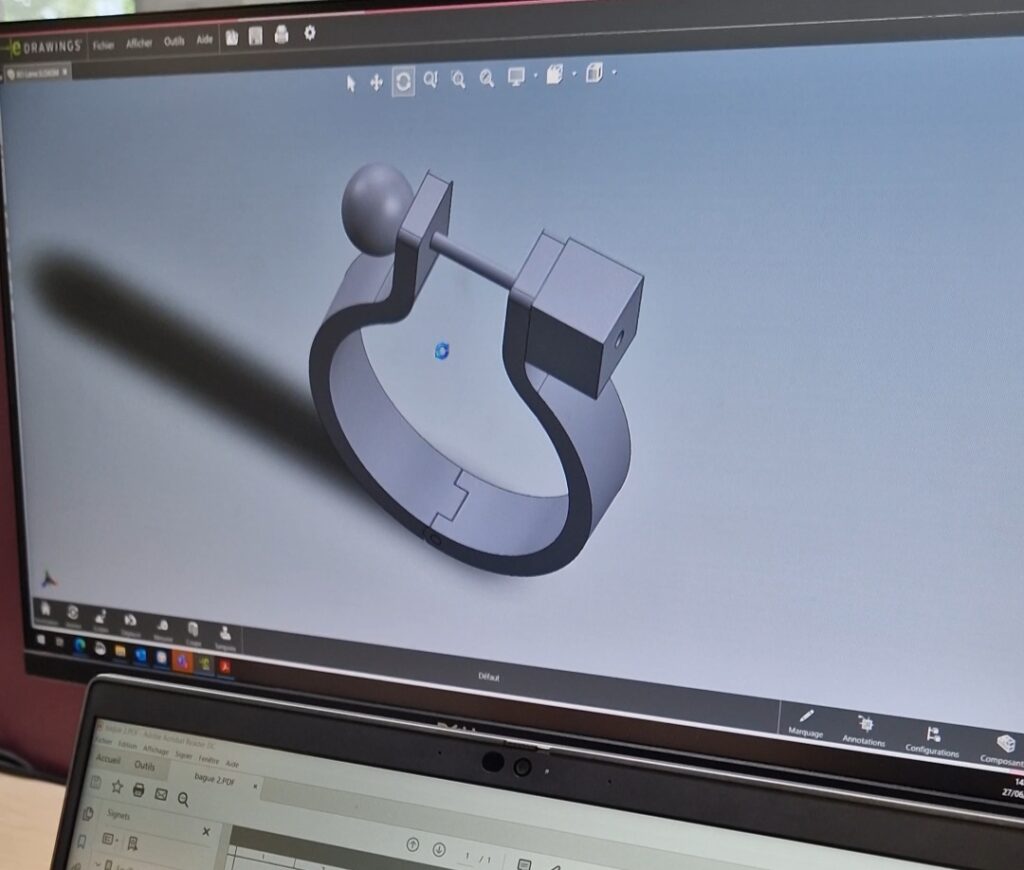Open the Edition menu in Acrobat
This screenshot has width=1024, height=870.
(x=127, y=745)
